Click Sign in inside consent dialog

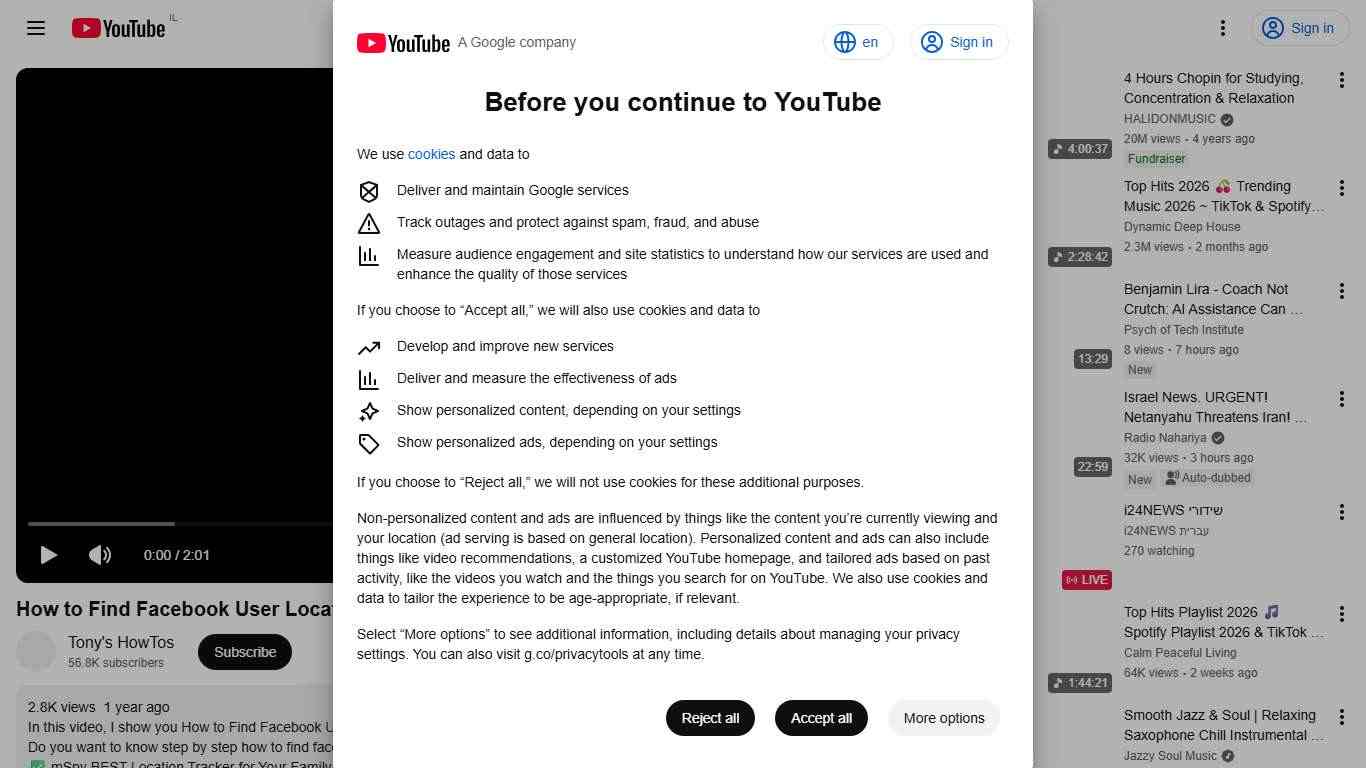(959, 42)
